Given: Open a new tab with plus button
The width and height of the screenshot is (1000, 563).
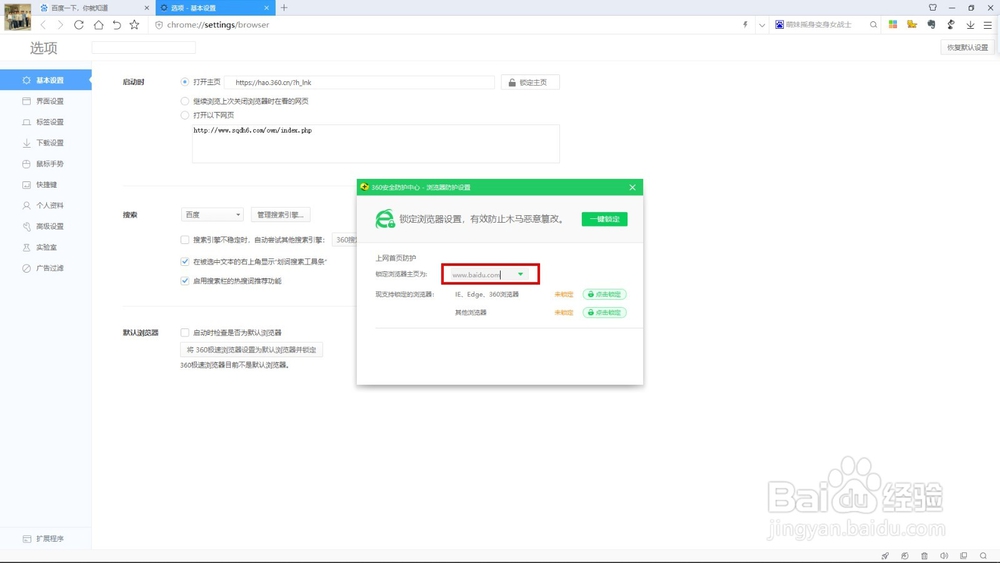Looking at the screenshot, I should tap(284, 8).
